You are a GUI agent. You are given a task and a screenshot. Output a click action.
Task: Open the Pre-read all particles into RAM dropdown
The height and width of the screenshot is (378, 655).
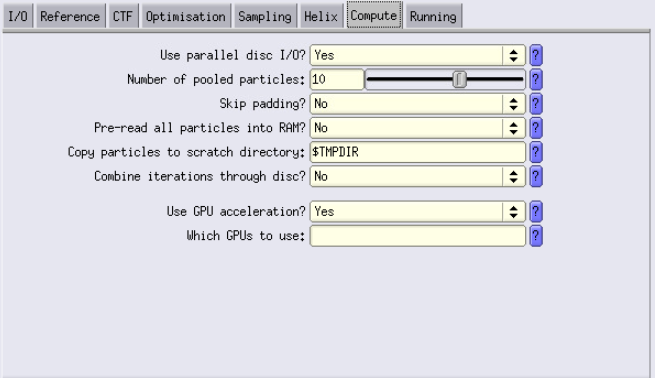pyautogui.click(x=417, y=128)
